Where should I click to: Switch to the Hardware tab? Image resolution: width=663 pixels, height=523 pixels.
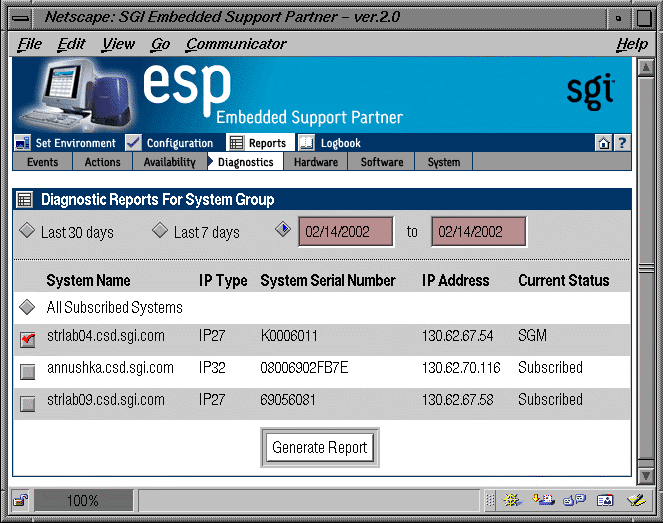pos(316,162)
